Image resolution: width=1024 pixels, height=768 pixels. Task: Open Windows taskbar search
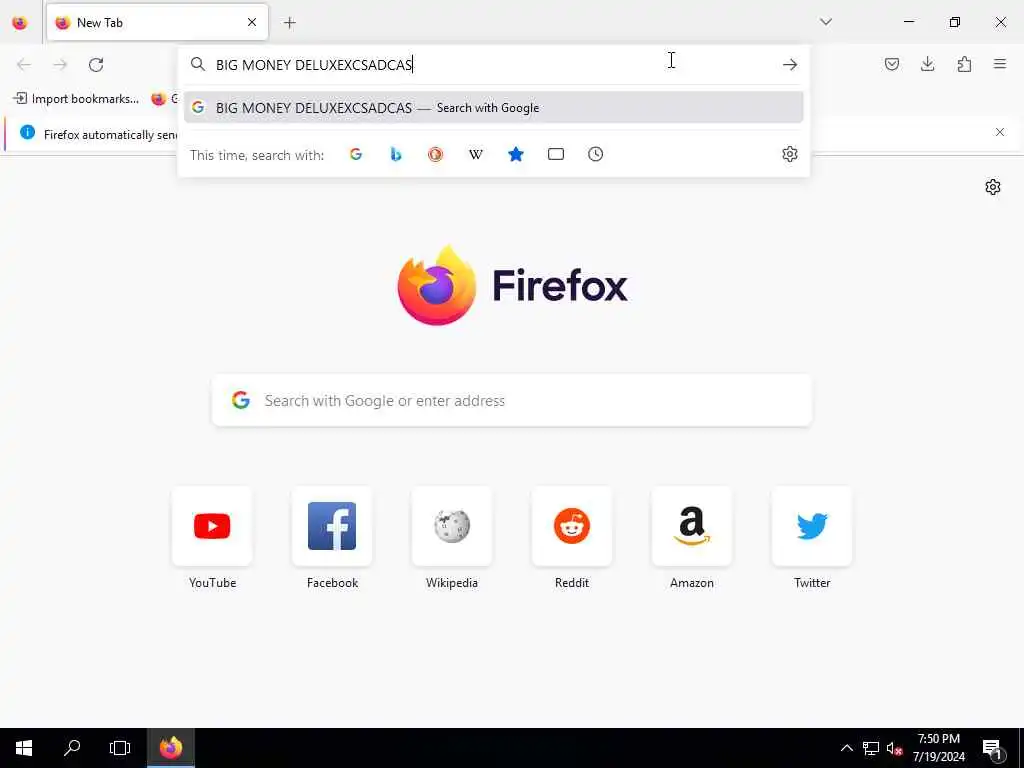pyautogui.click(x=72, y=748)
